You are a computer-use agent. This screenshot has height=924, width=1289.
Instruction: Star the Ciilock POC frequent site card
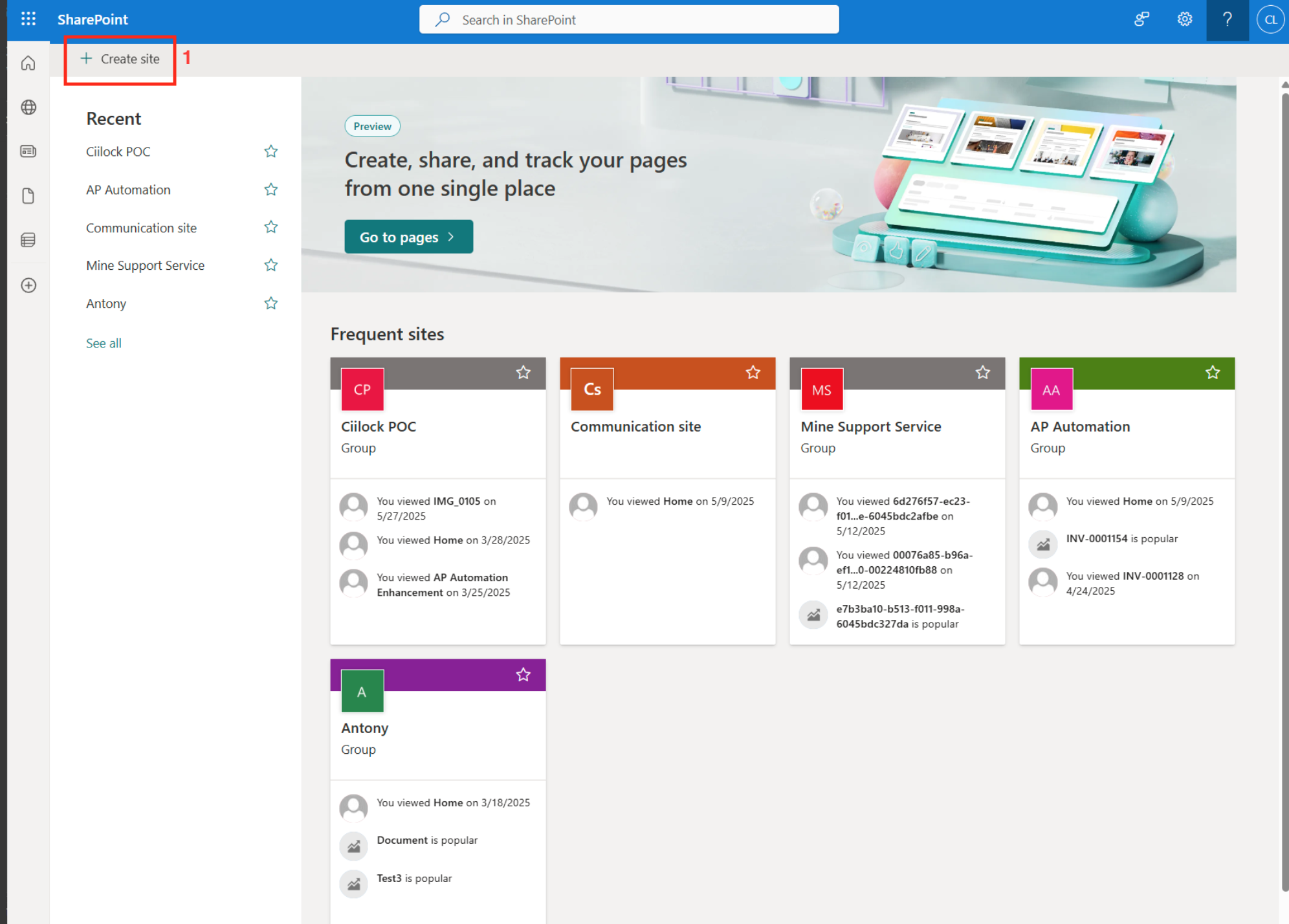tap(523, 373)
